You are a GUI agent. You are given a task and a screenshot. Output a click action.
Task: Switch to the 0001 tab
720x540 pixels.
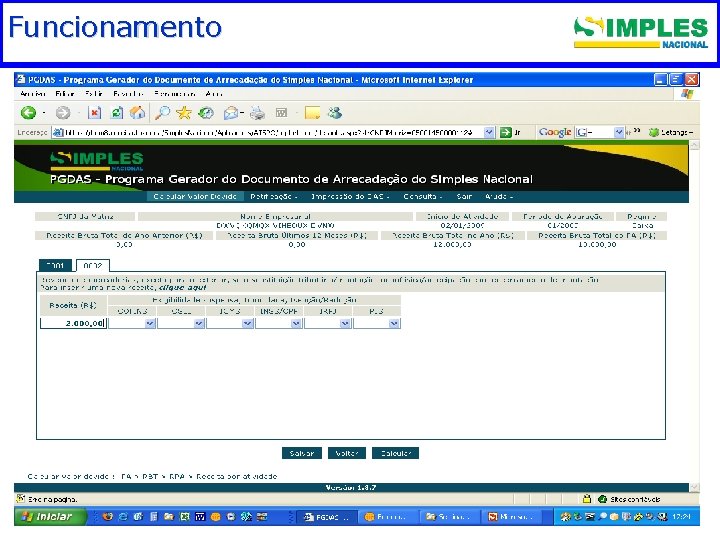click(55, 265)
